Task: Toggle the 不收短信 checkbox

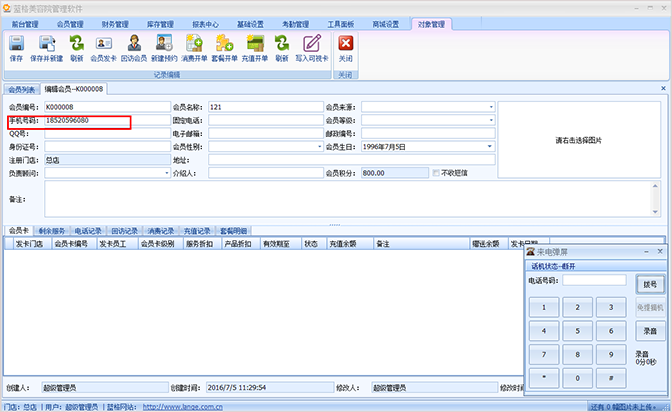Action: pos(434,172)
